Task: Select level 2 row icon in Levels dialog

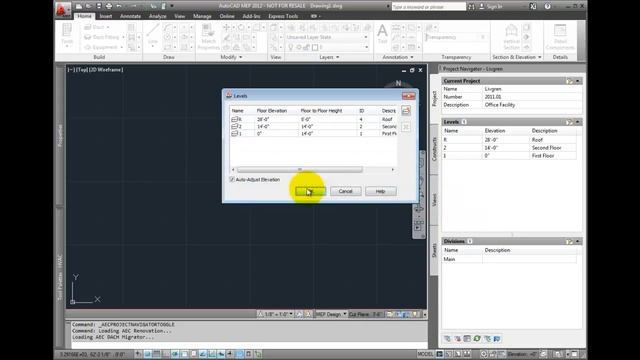Action: 234,127
